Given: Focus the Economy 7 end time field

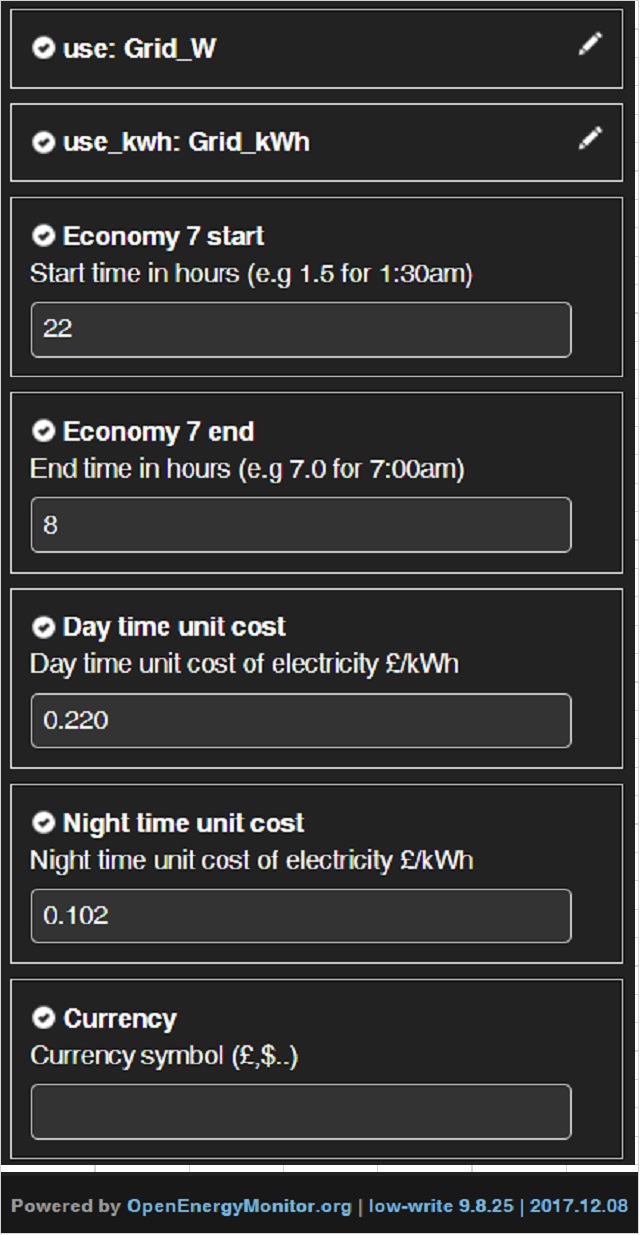Looking at the screenshot, I should 301,525.
